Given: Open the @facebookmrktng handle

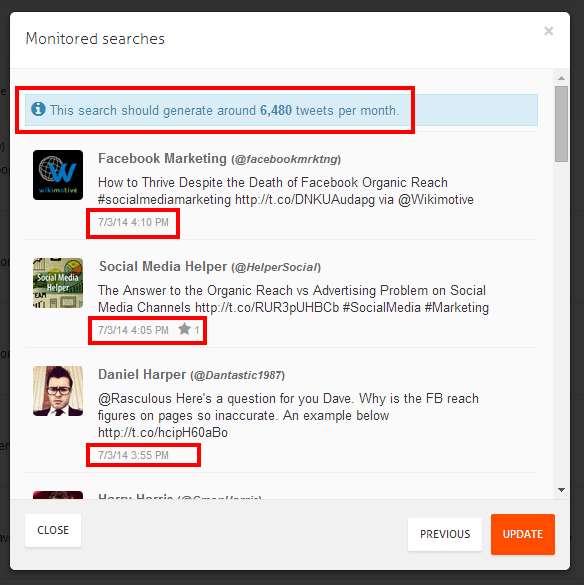Looking at the screenshot, I should pyautogui.click(x=286, y=159).
